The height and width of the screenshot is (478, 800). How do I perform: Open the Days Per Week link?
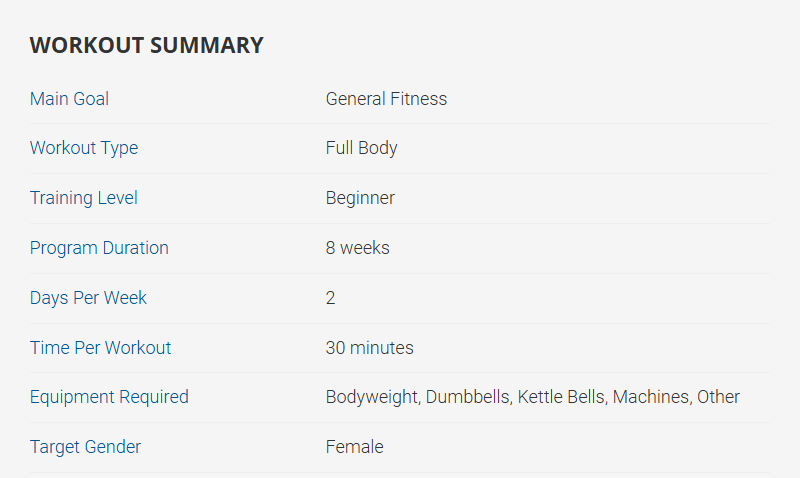88,298
